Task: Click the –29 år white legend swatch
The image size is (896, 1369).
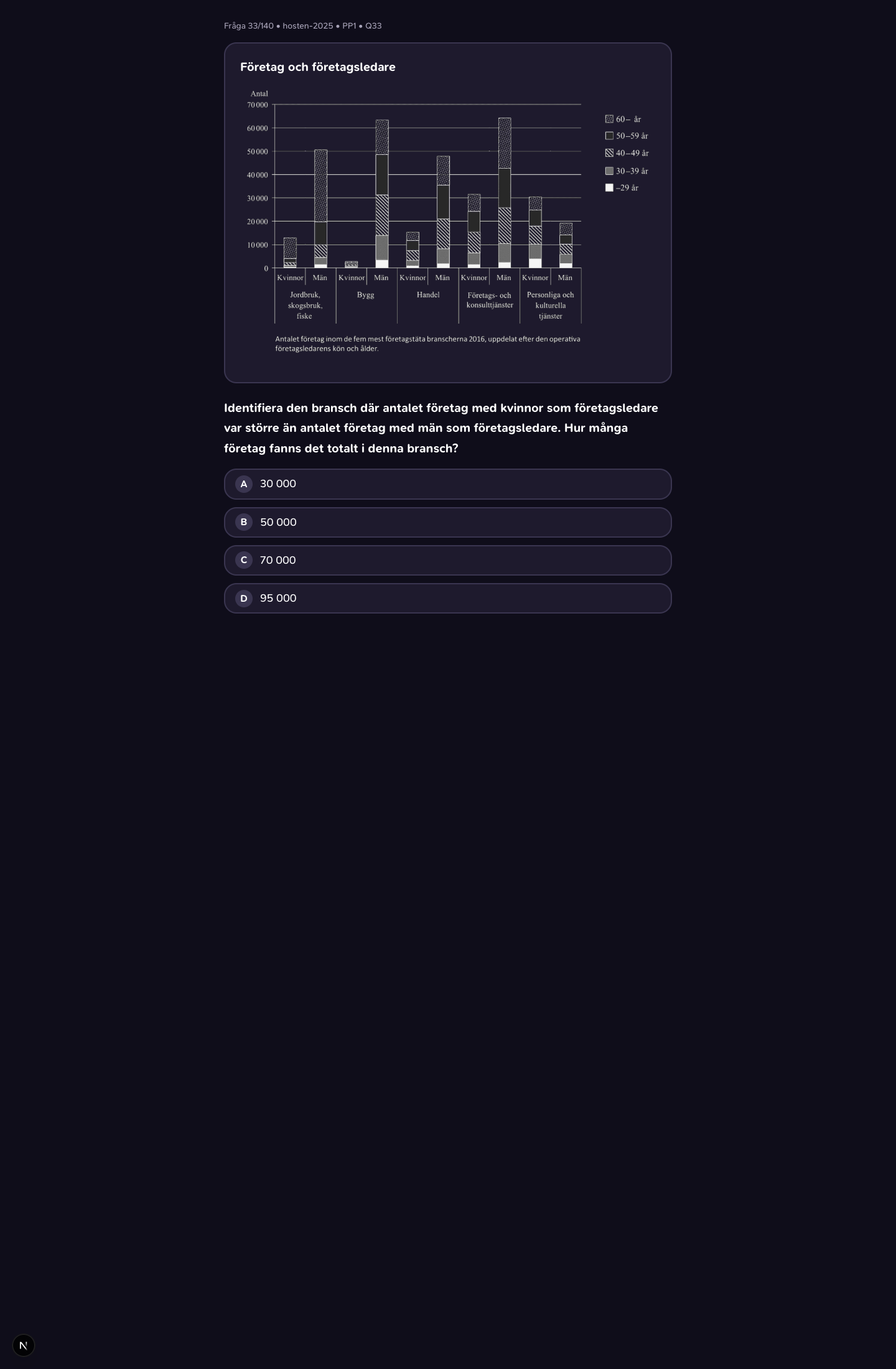Action: pyautogui.click(x=609, y=188)
